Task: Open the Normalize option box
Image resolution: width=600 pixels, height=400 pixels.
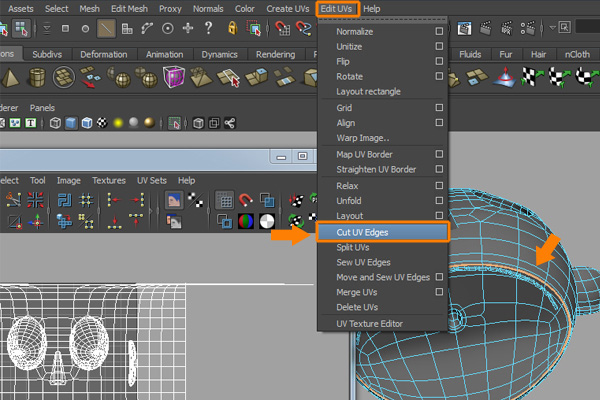Action: (x=438, y=32)
